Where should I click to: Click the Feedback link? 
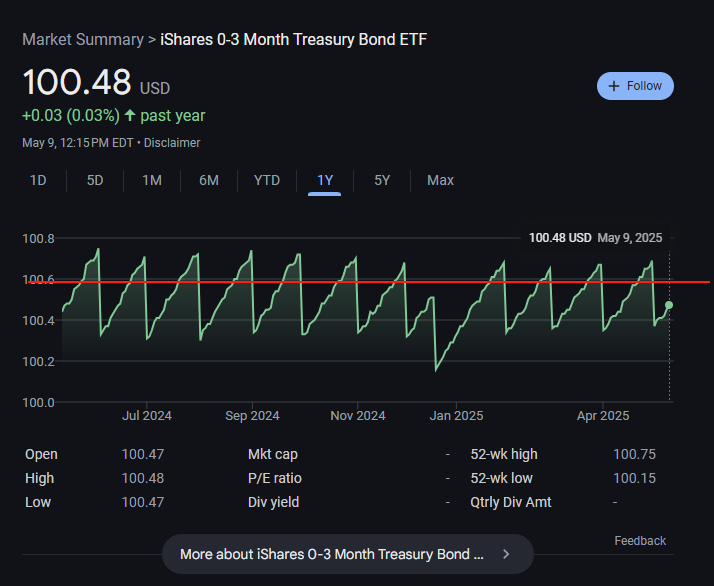click(640, 541)
